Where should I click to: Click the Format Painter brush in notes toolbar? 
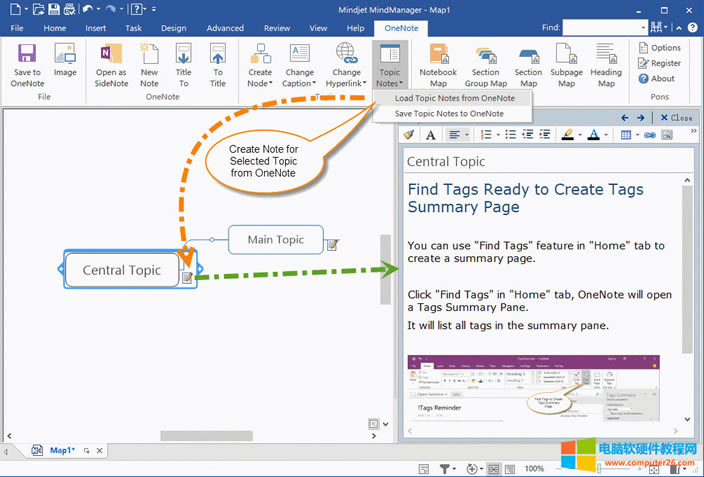[409, 134]
